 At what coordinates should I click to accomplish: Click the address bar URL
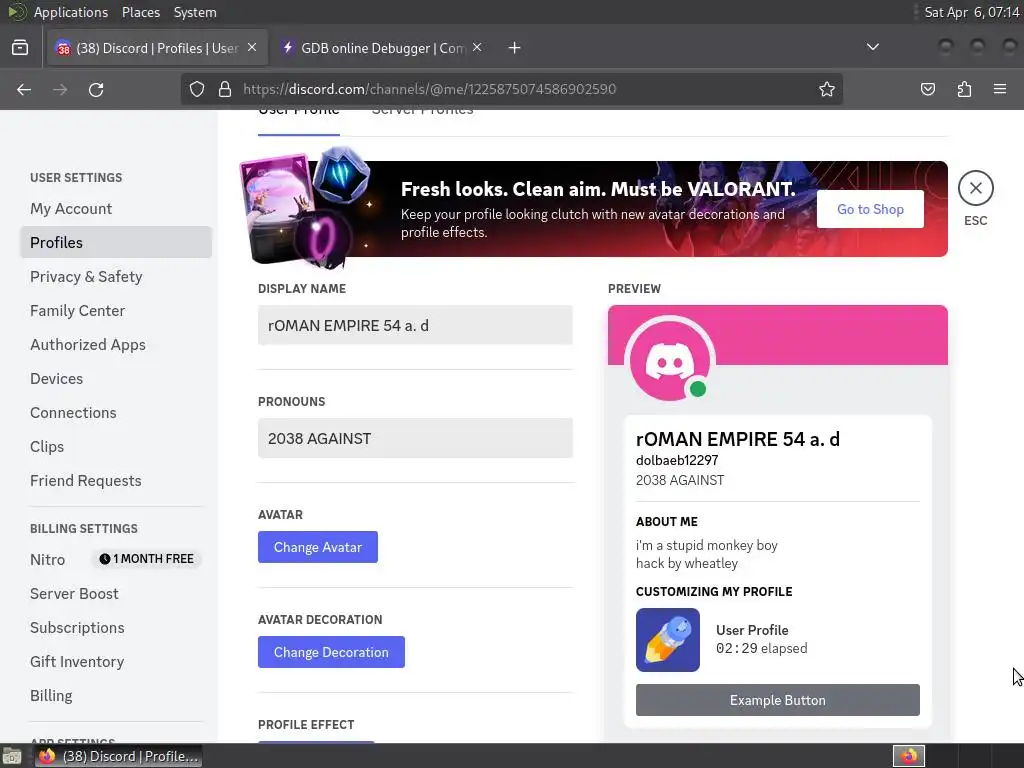point(429,89)
